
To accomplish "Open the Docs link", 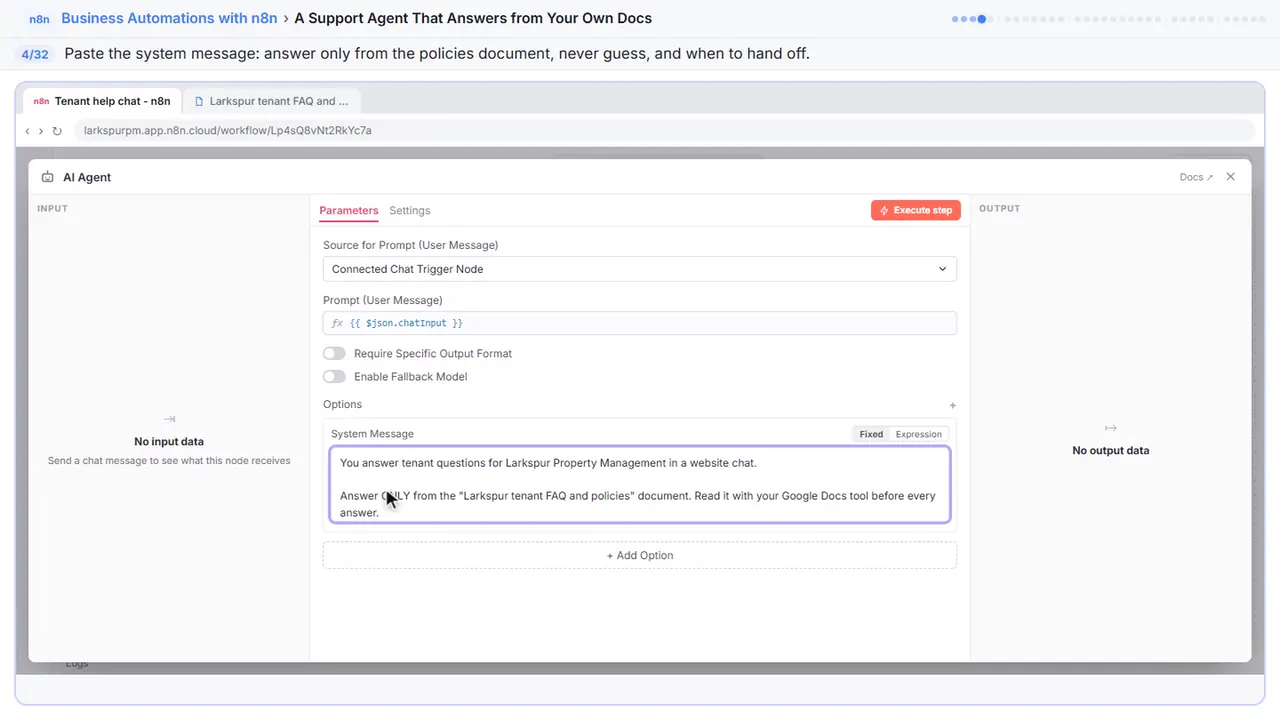I will [x=1196, y=177].
